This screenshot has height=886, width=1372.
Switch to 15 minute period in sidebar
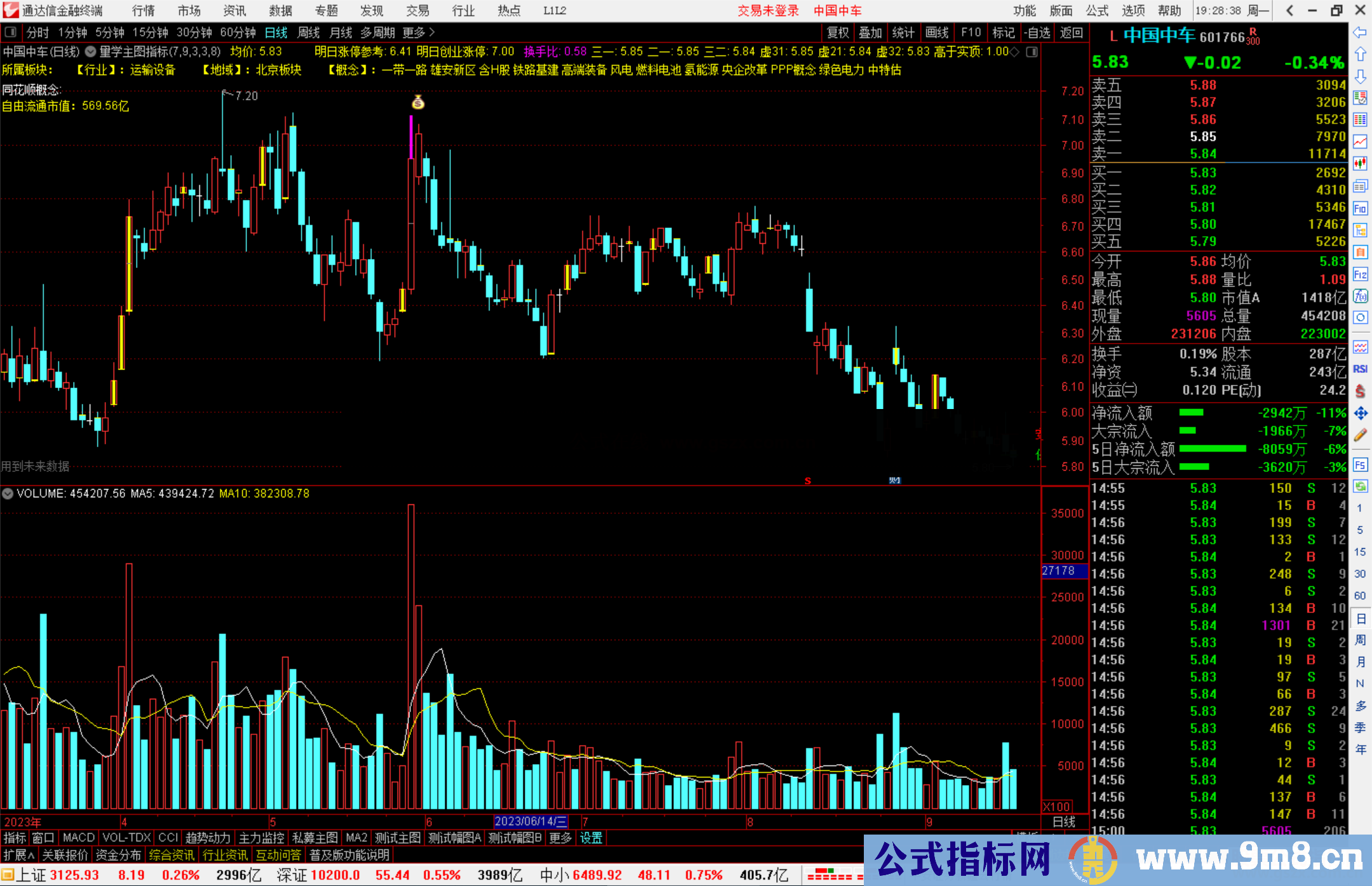pyautogui.click(x=1360, y=552)
